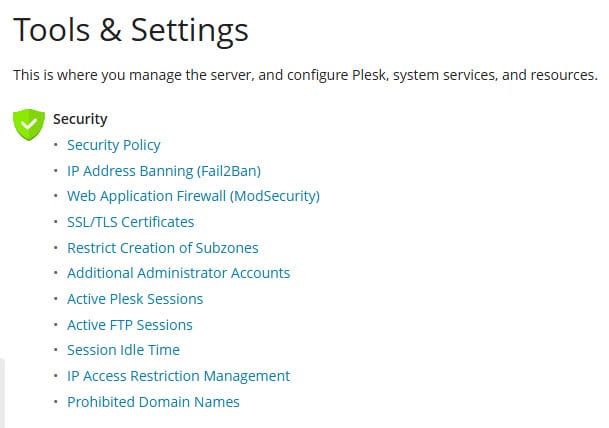Go to Web Application Firewall (ModSecurity)

tap(193, 196)
